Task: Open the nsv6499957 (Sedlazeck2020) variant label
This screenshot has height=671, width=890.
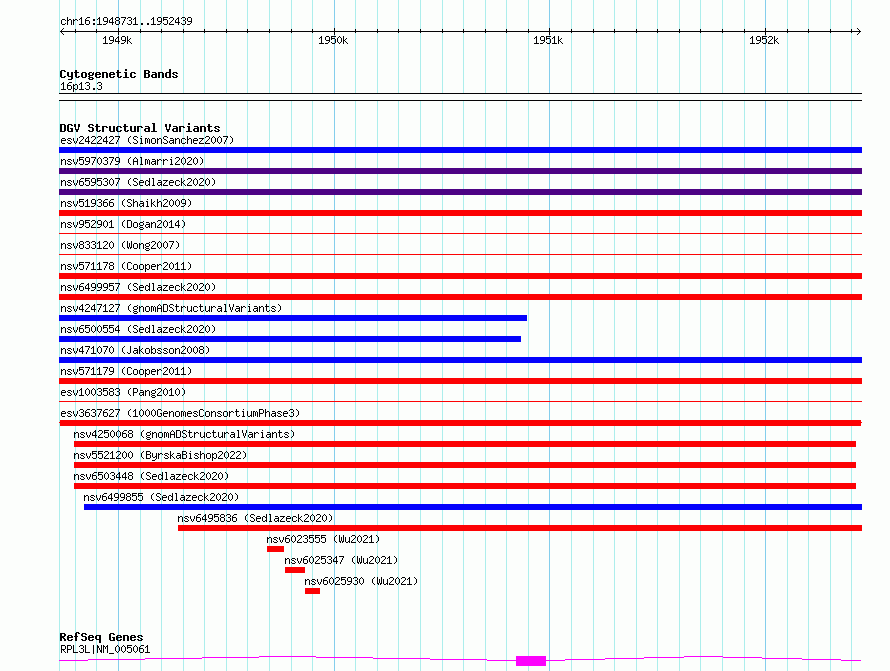Action: [138, 287]
